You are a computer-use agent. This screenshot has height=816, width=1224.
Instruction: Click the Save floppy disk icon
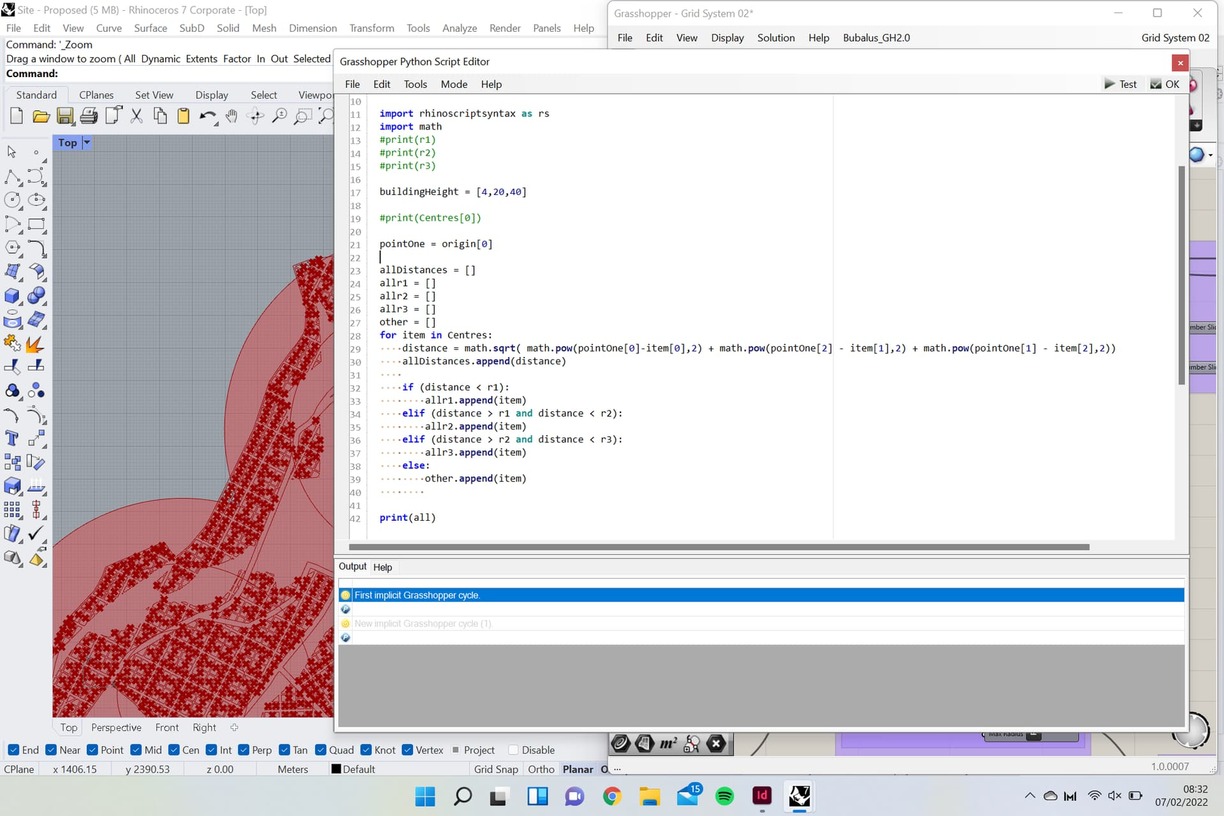point(65,116)
